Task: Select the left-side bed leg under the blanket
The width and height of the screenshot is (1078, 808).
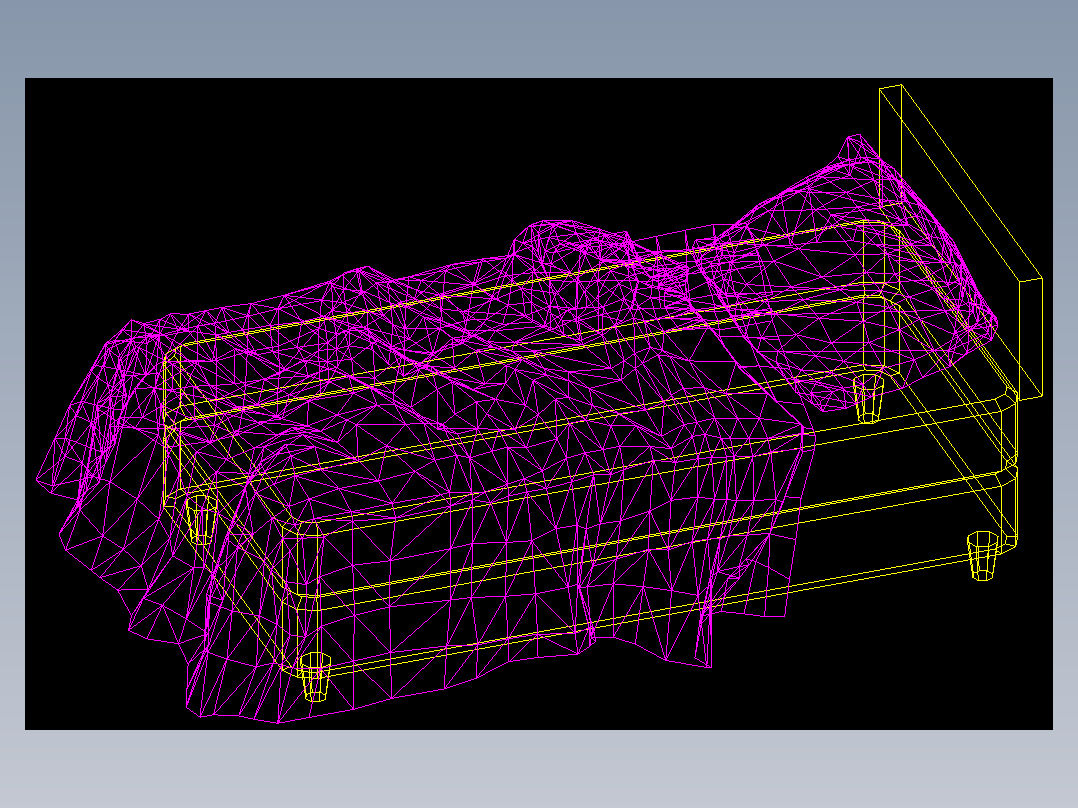Action: pyautogui.click(x=199, y=519)
